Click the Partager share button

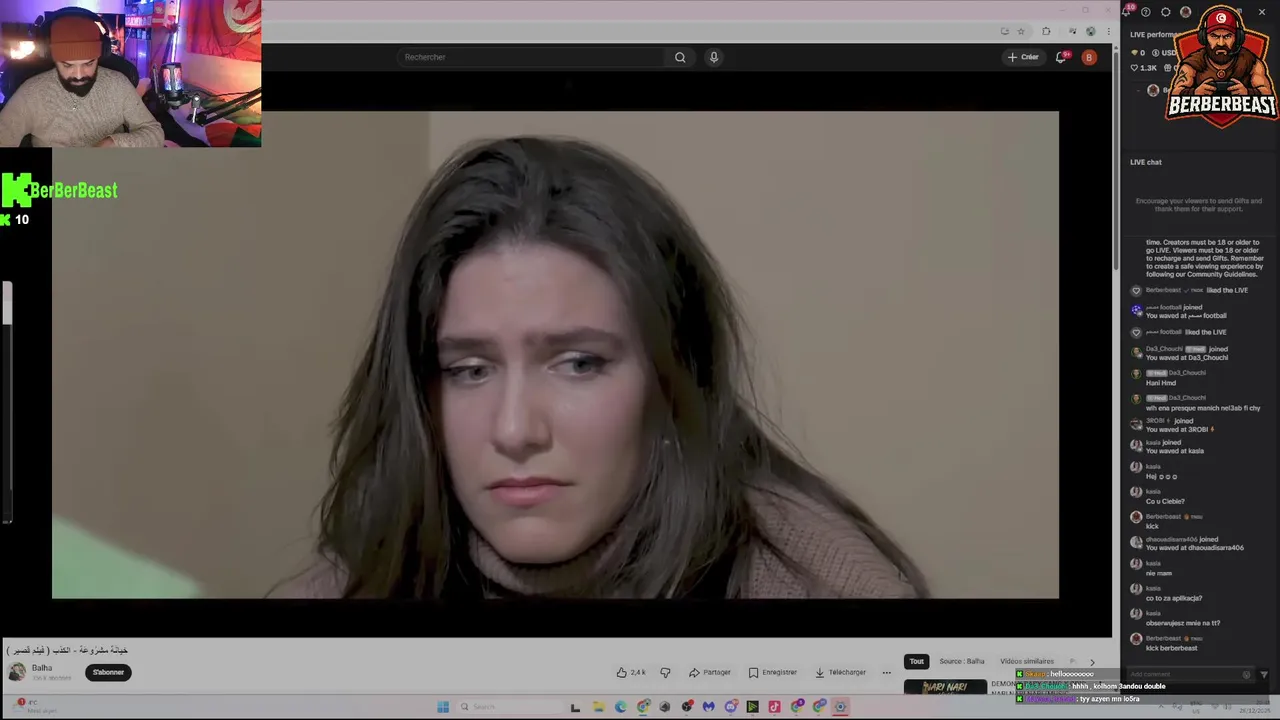(710, 672)
